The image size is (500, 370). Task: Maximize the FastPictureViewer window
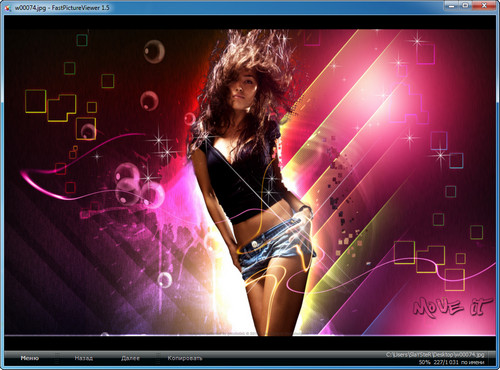pos(466,5)
